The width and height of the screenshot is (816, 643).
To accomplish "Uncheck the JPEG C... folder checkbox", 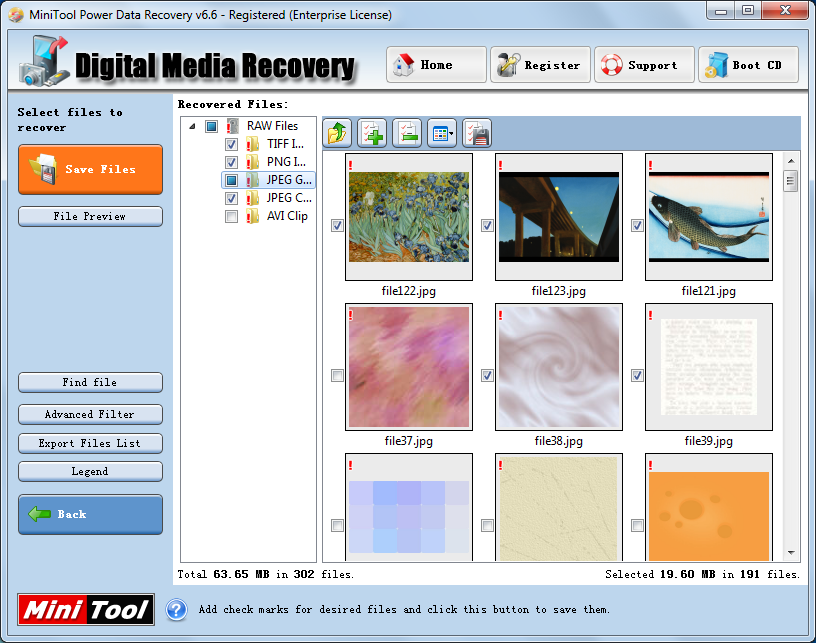I will tap(231, 198).
